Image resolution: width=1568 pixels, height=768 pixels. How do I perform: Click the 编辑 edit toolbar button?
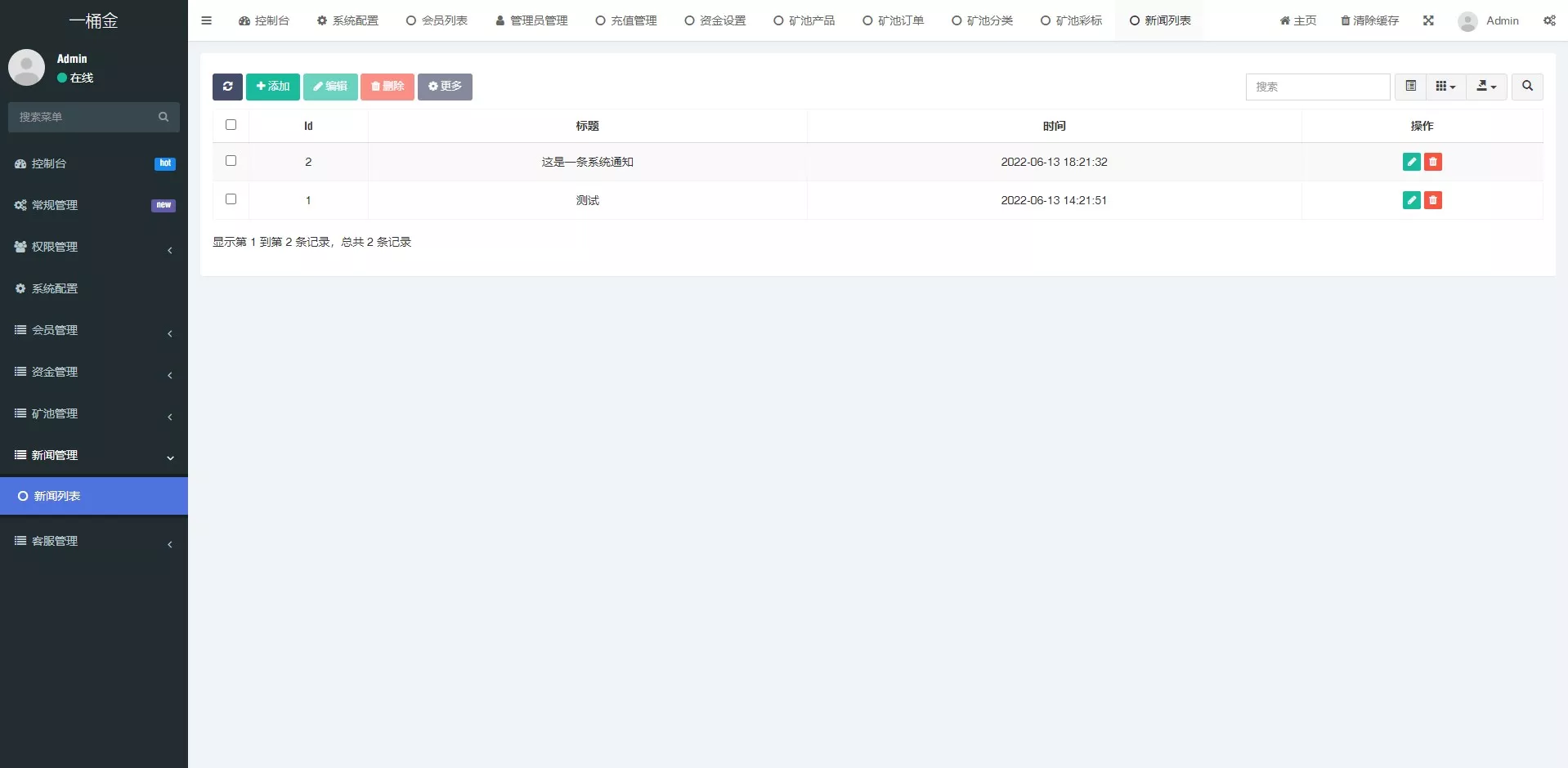[330, 87]
